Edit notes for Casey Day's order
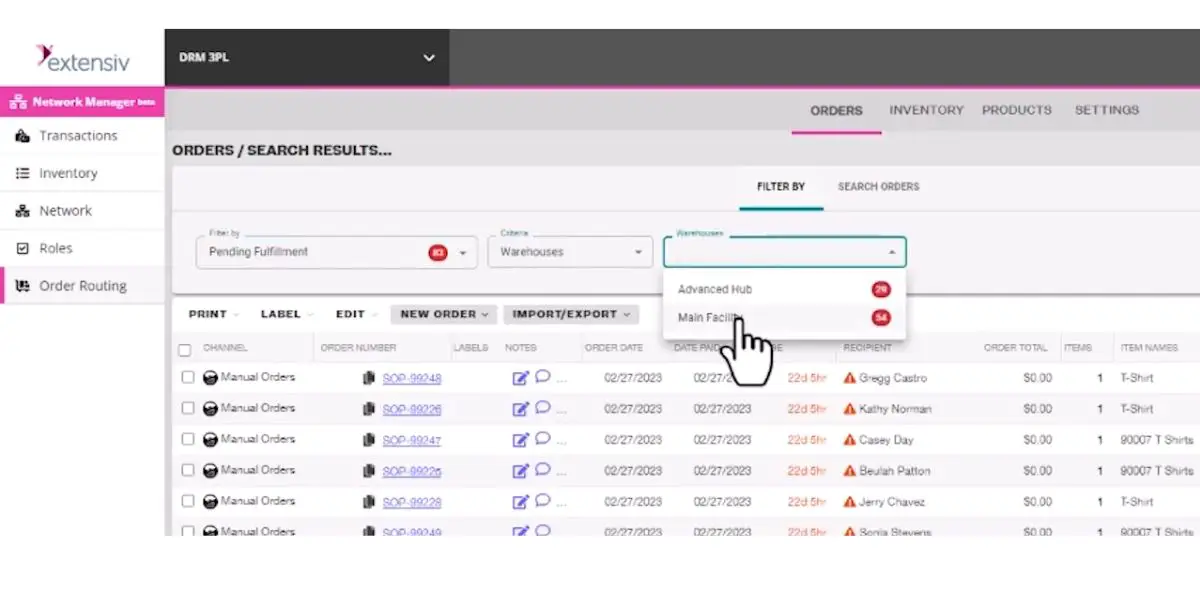This screenshot has width=1200, height=600. (x=520, y=440)
